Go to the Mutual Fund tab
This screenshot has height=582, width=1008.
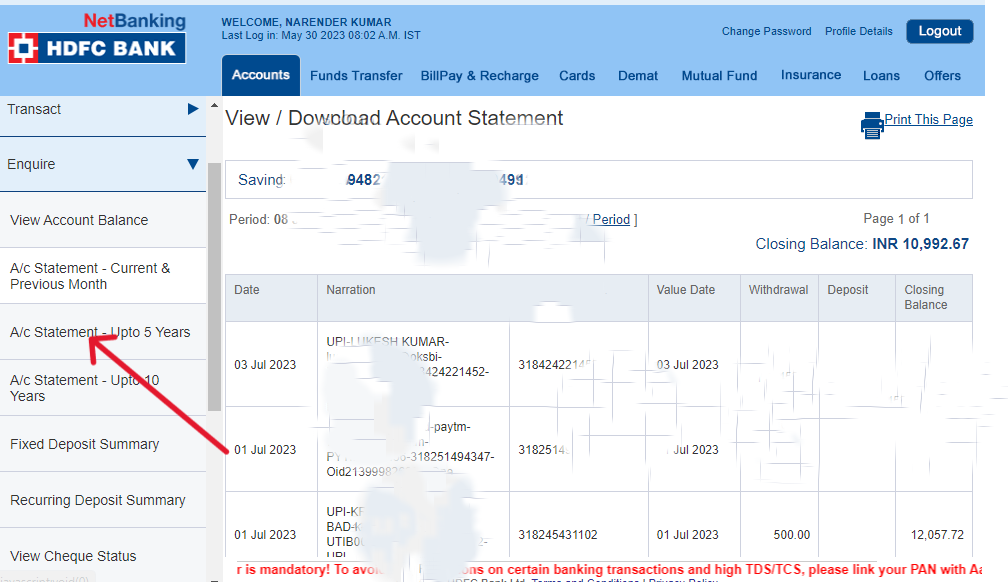tap(719, 76)
